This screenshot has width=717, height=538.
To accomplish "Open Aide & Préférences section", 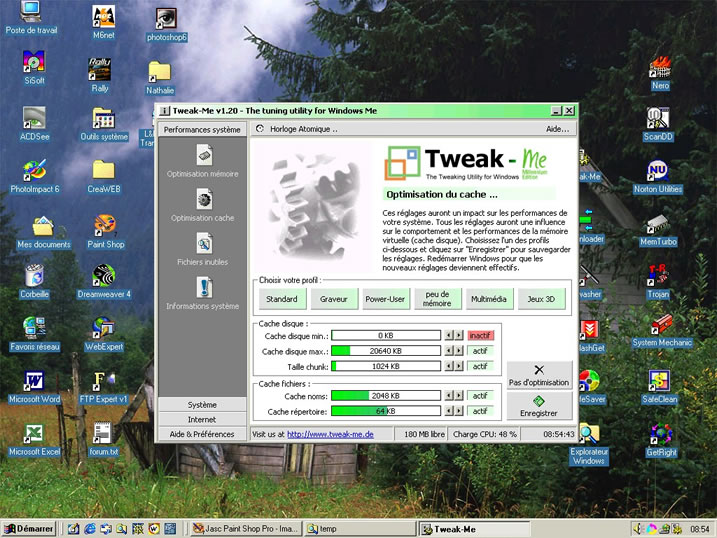I will tap(202, 434).
